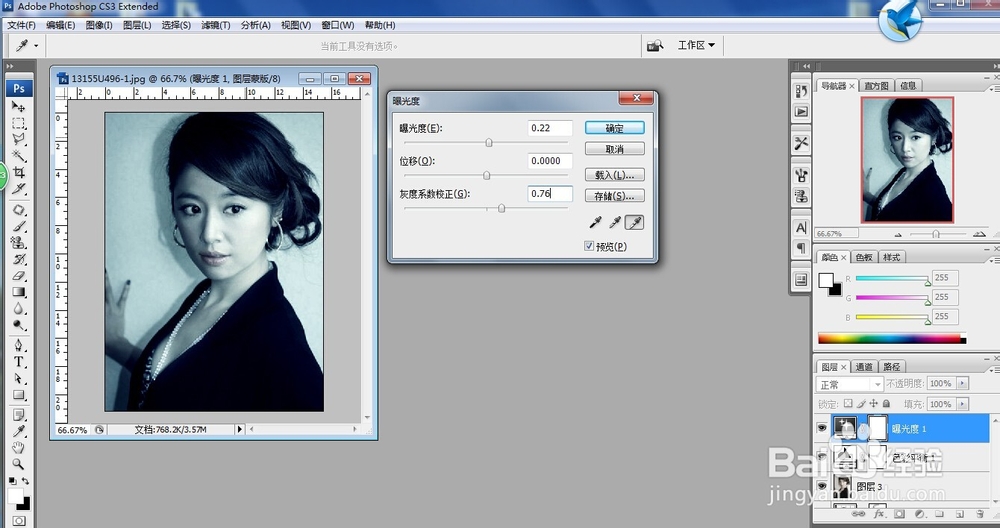Select the Patch healing tool
The image size is (1000, 528).
tap(18, 210)
